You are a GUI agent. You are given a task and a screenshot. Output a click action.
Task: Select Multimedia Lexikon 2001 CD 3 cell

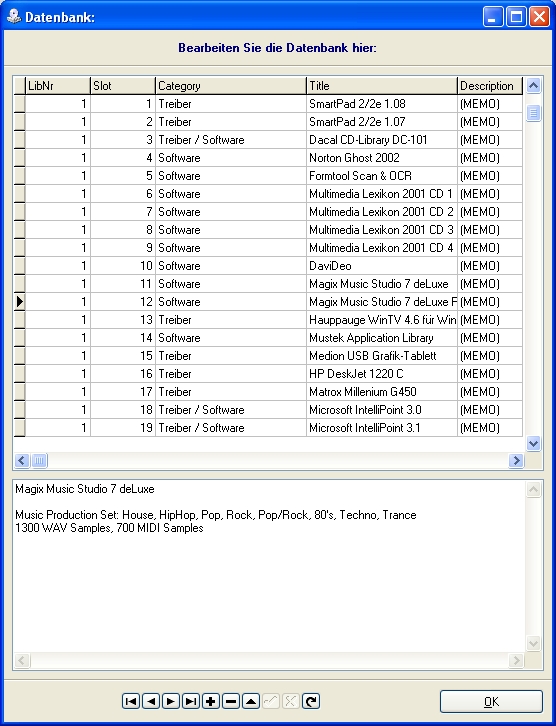(x=382, y=230)
